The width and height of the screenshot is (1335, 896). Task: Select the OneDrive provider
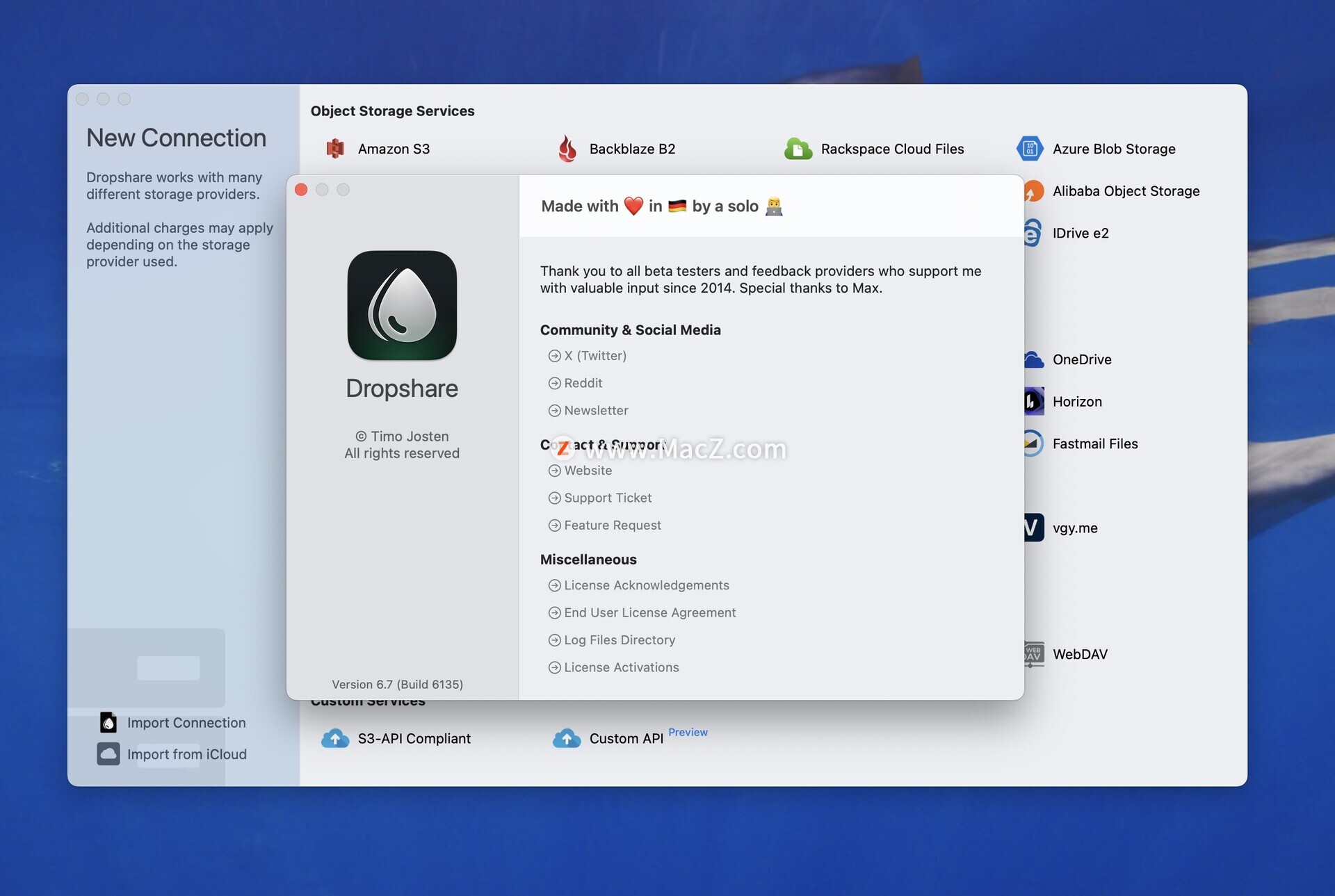(1081, 359)
